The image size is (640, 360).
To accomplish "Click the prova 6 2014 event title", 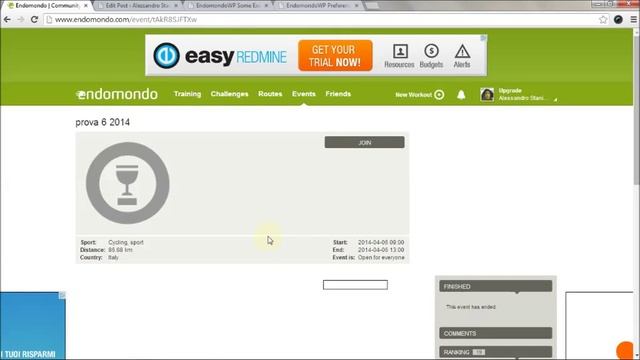I will coord(102,122).
